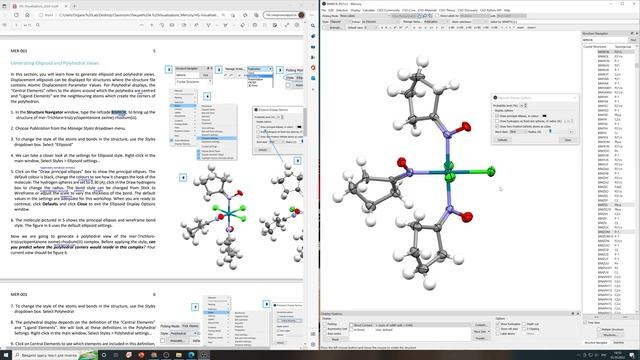Click the Manage Styles button

(x=412, y=21)
